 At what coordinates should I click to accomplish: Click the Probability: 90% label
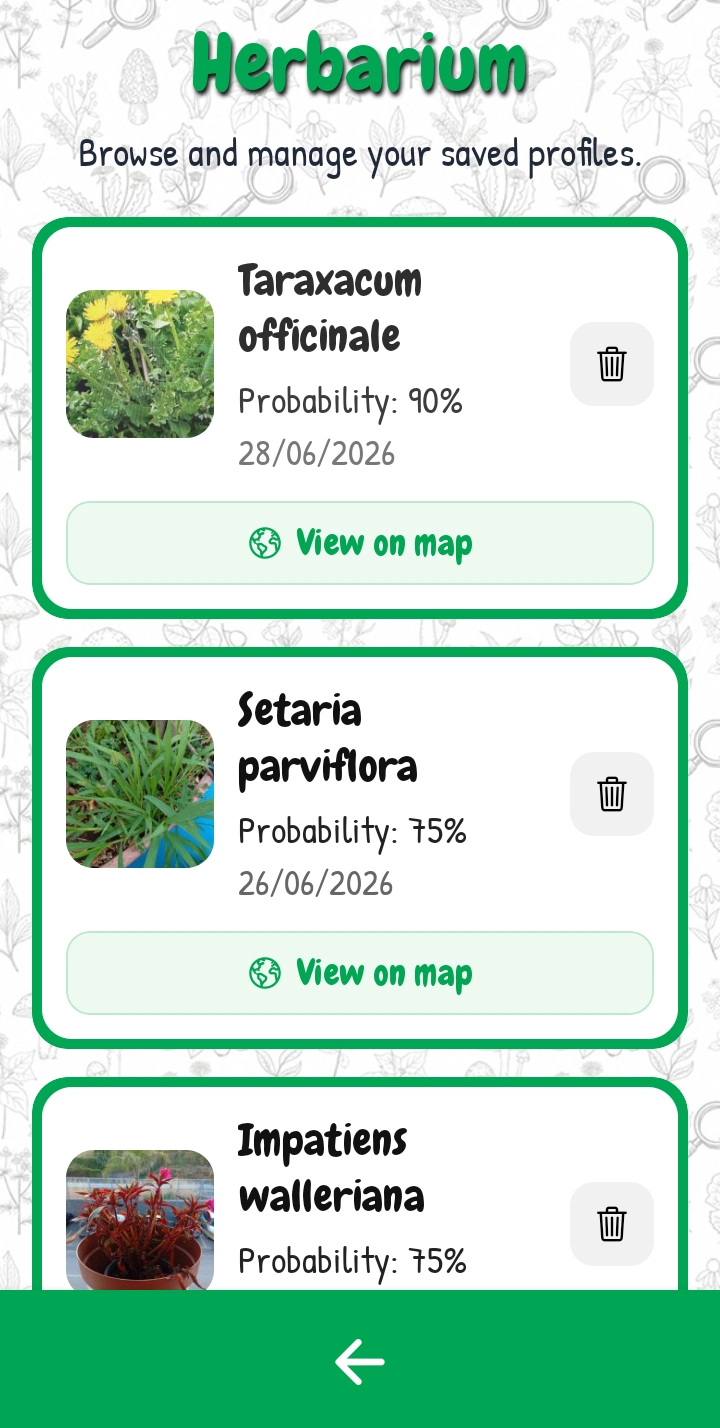[350, 401]
